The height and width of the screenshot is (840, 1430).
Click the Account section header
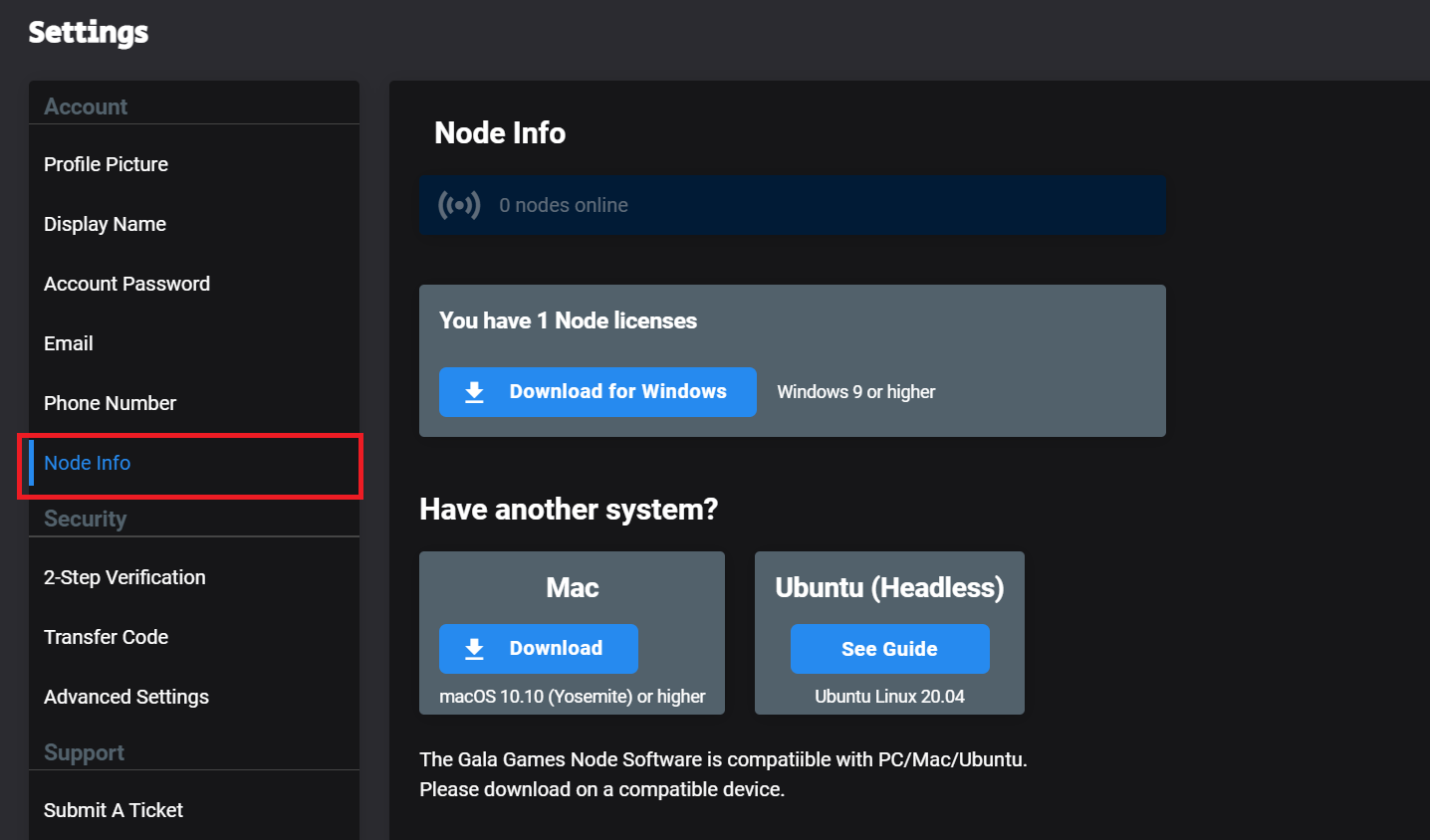click(86, 106)
